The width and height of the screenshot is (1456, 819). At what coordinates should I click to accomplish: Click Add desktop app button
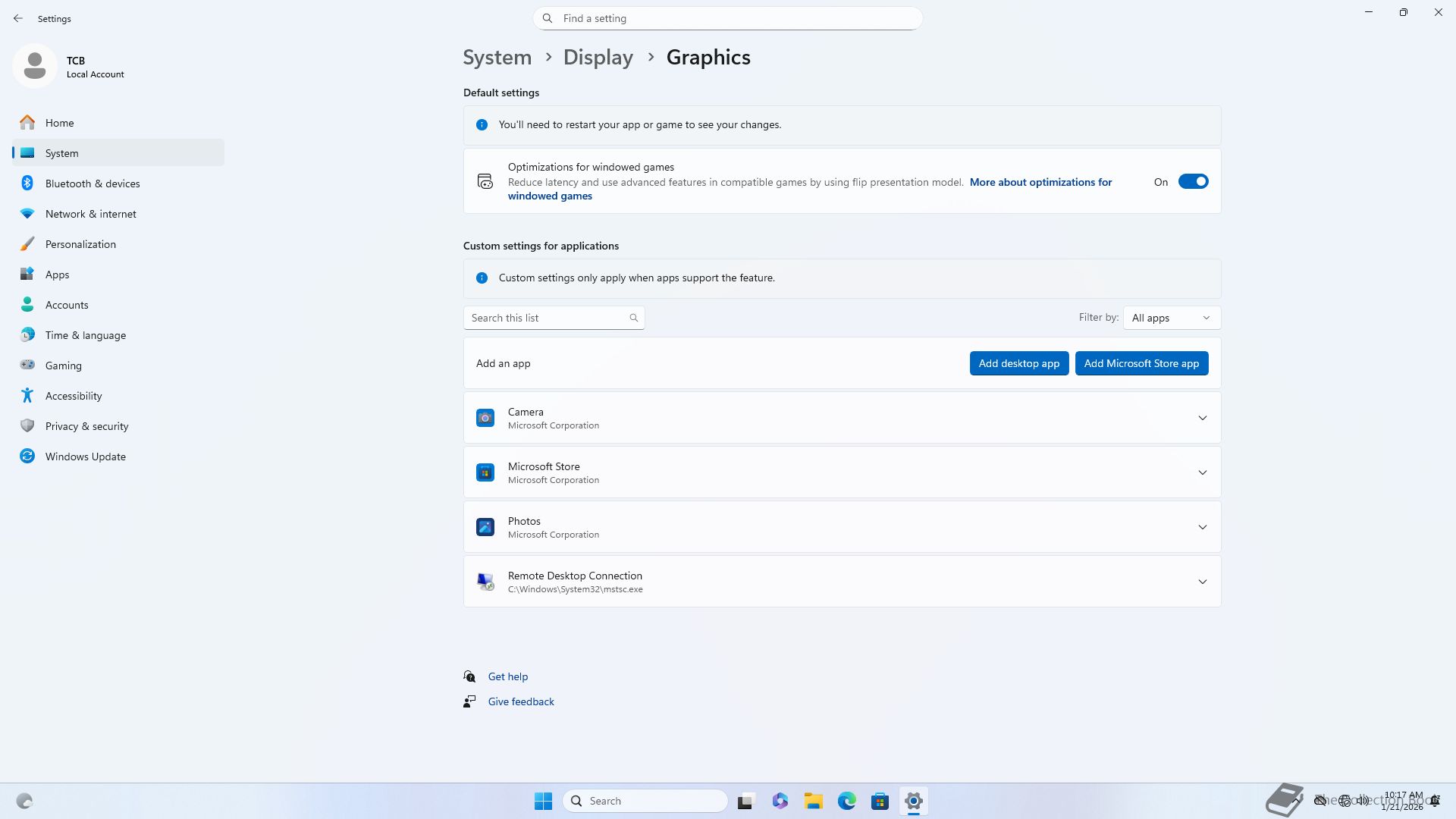[x=1018, y=363]
